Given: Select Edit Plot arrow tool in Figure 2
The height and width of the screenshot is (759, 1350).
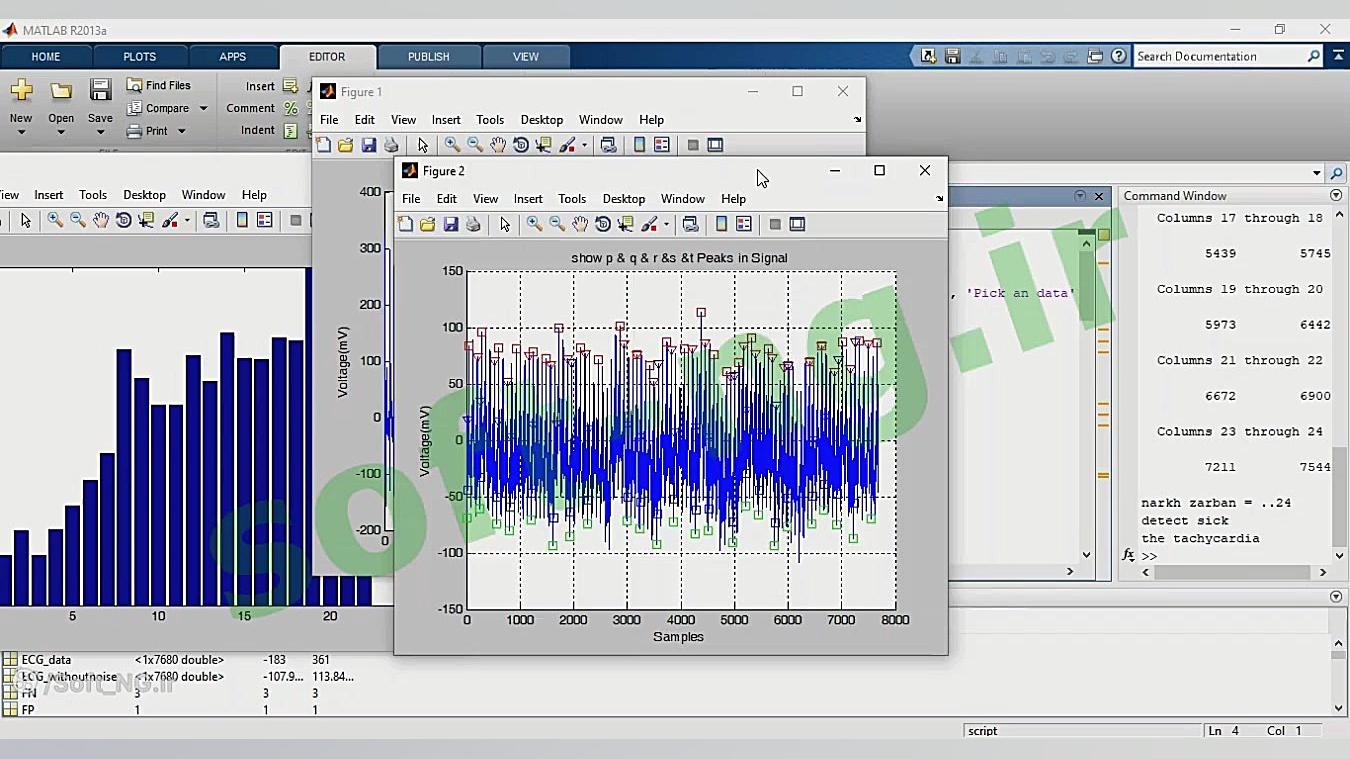Looking at the screenshot, I should 505,224.
